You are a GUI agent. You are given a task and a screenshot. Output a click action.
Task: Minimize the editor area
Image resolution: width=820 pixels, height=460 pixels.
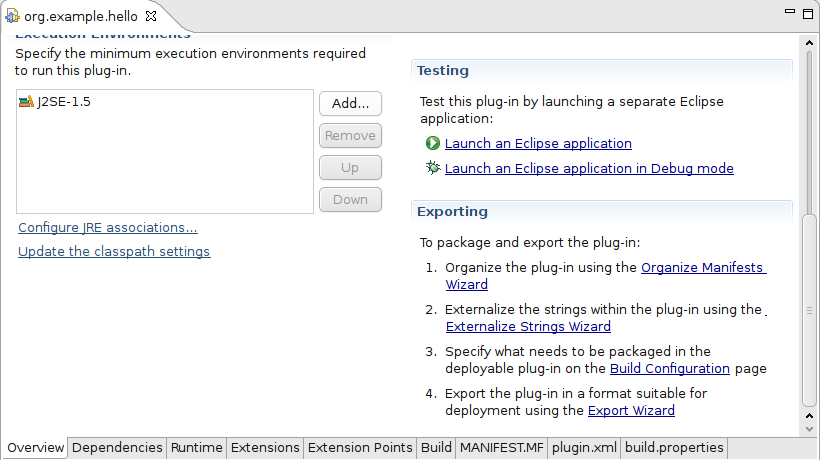790,11
